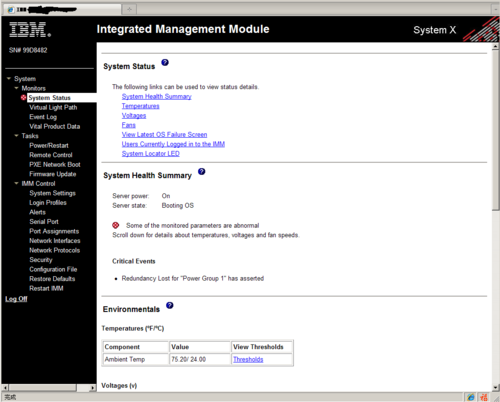The height and width of the screenshot is (402, 500).
Task: Click the Component column header
Action: point(136,347)
